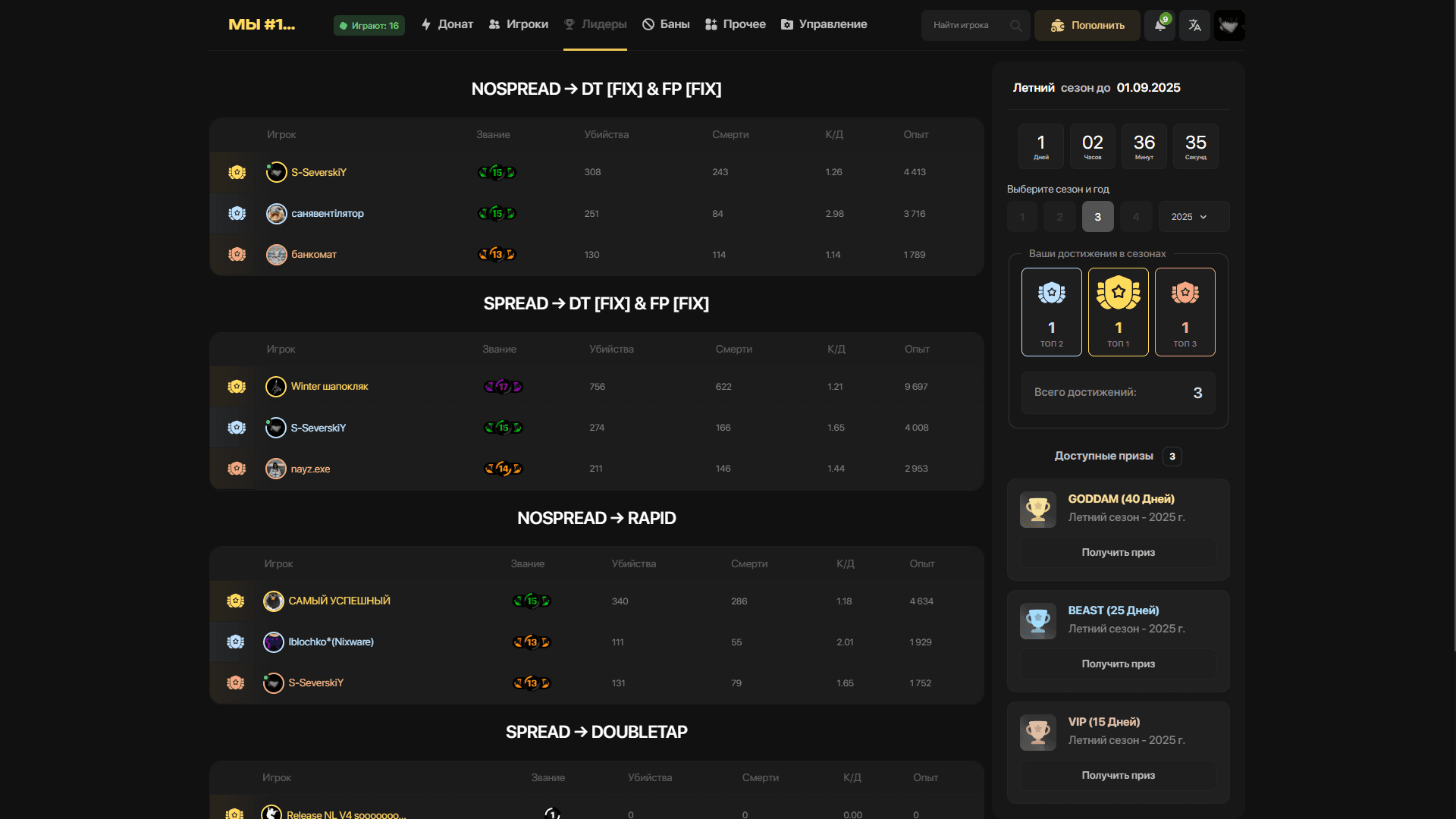Open санявентілятор player profile
Screen dimensions: 1456x819
(328, 213)
